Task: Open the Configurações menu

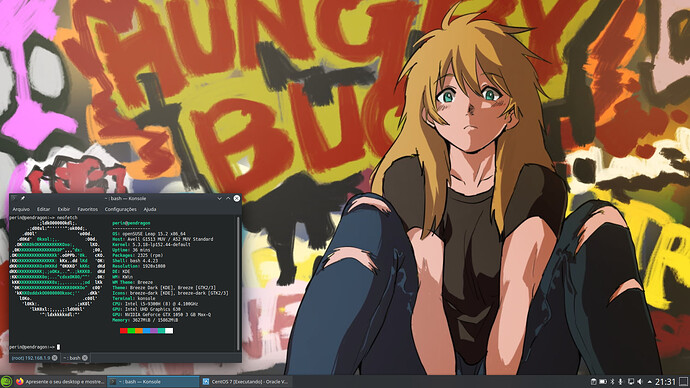Action: pos(121,209)
